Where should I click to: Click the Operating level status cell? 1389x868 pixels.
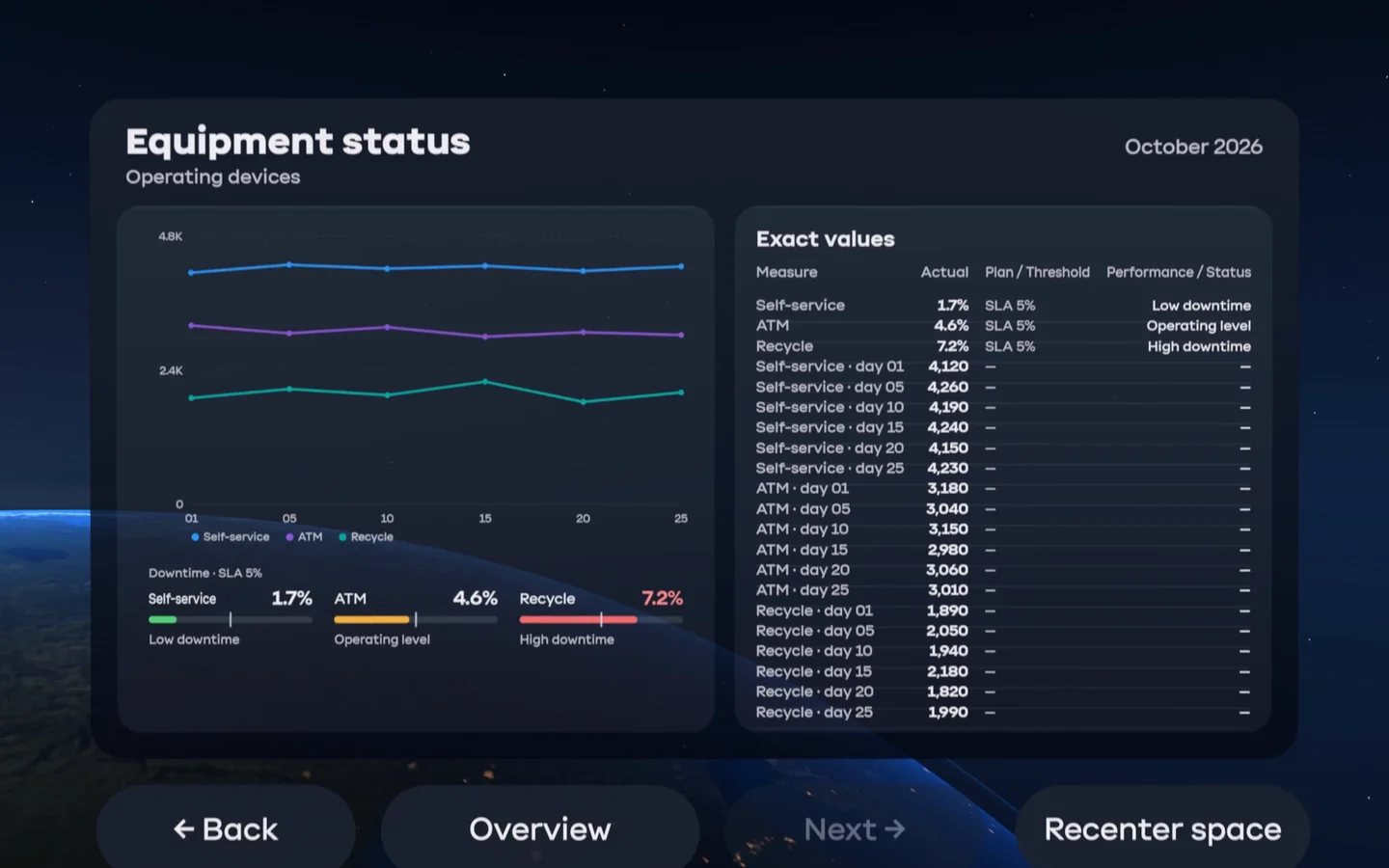(1198, 326)
